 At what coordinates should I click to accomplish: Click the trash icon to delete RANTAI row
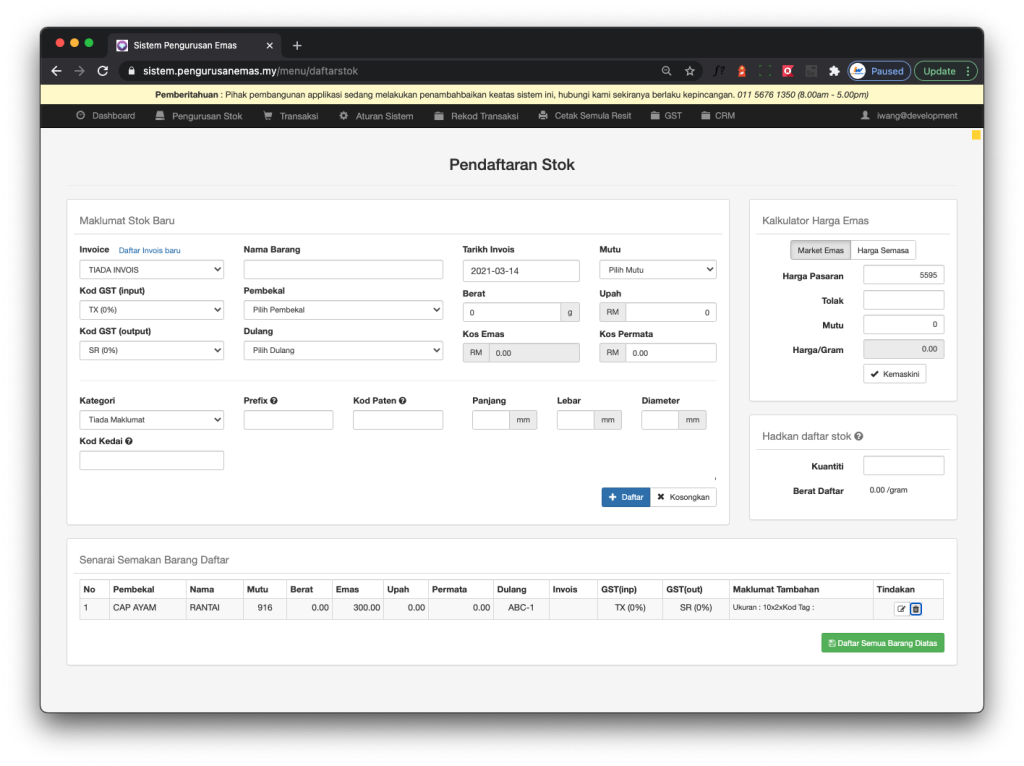click(916, 608)
